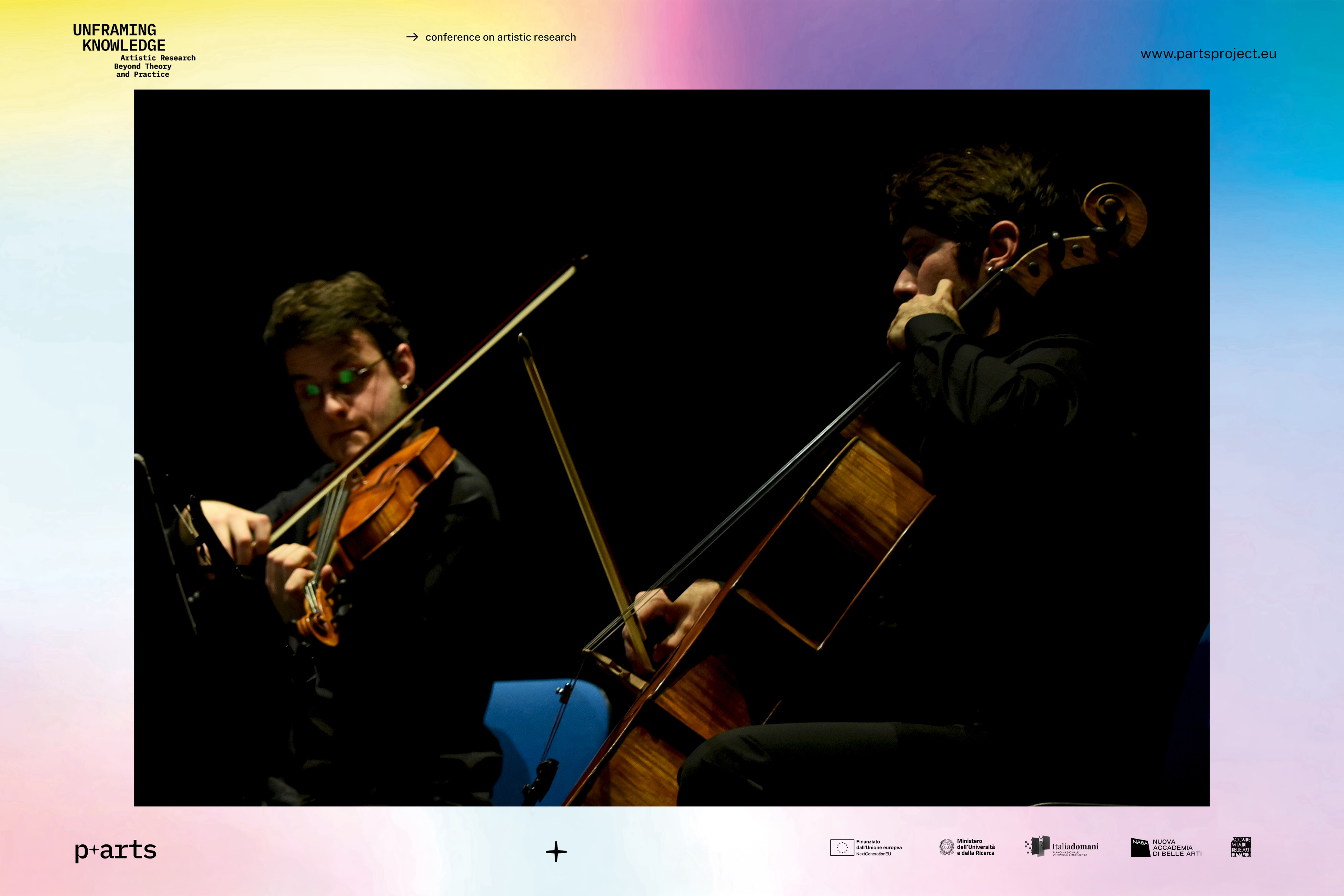The width and height of the screenshot is (1344, 896).
Task: Click 'NUOVA ACCADEMIA DI BELLE ARTI' text
Action: click(x=1177, y=848)
